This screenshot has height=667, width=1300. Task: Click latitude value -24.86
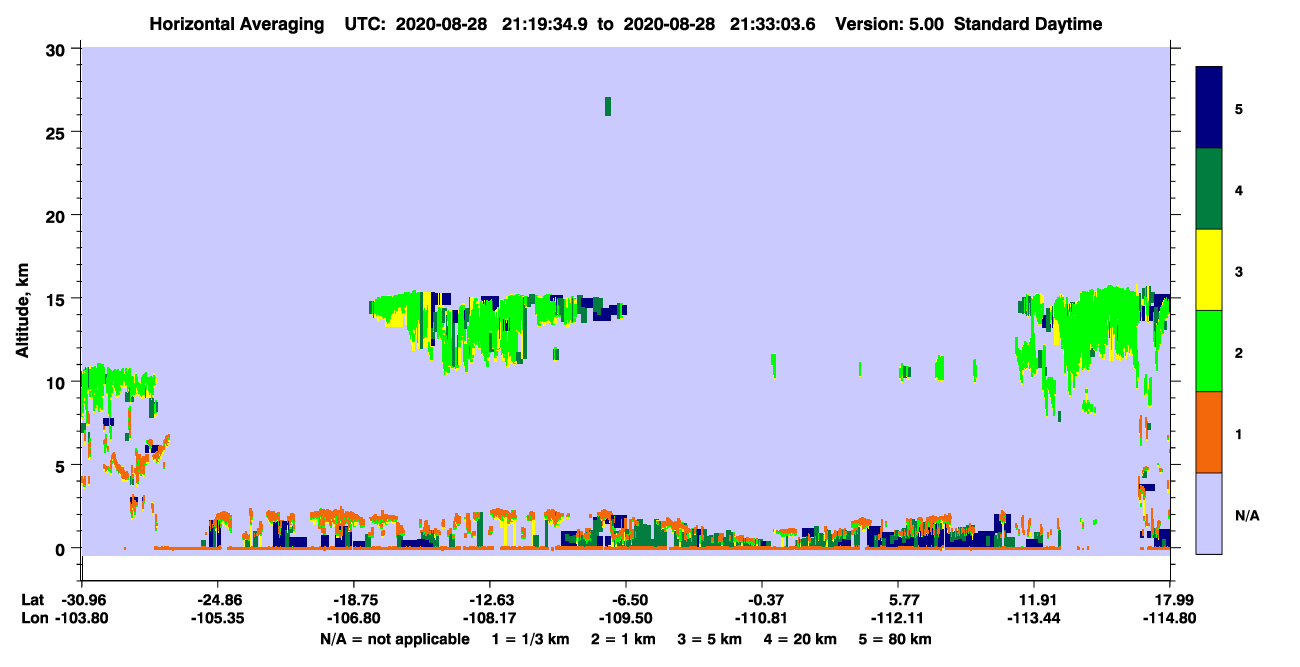coord(218,600)
